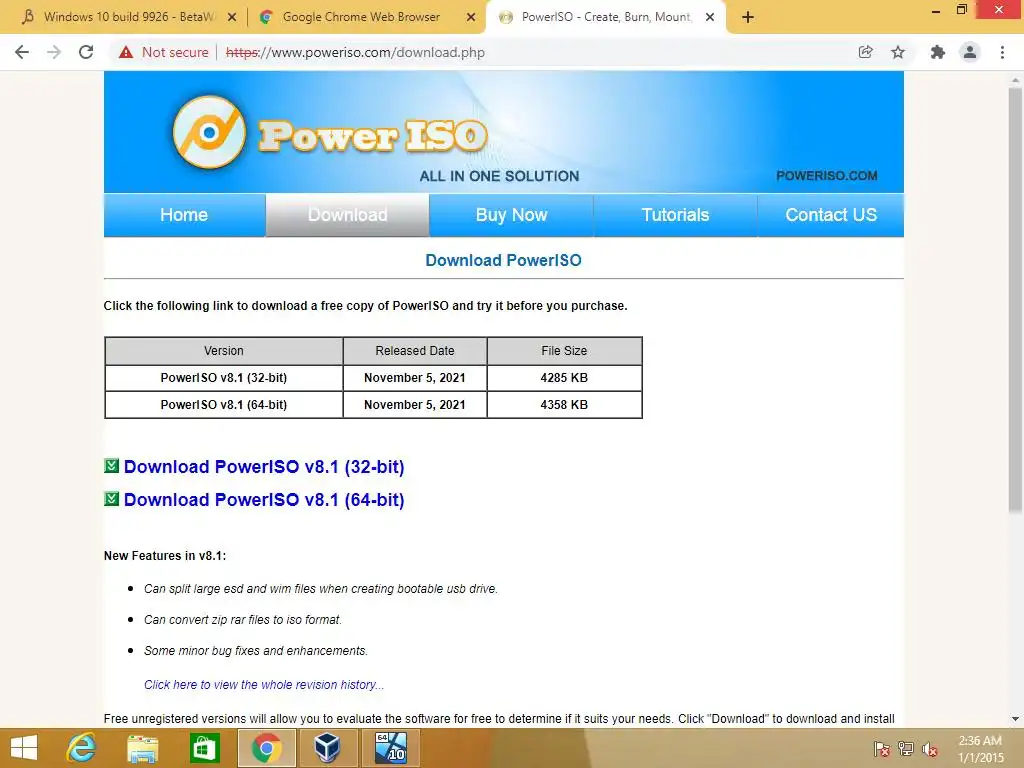Viewport: 1024px width, 768px height.
Task: Click the 4358 KB file size cell
Action: 564,405
